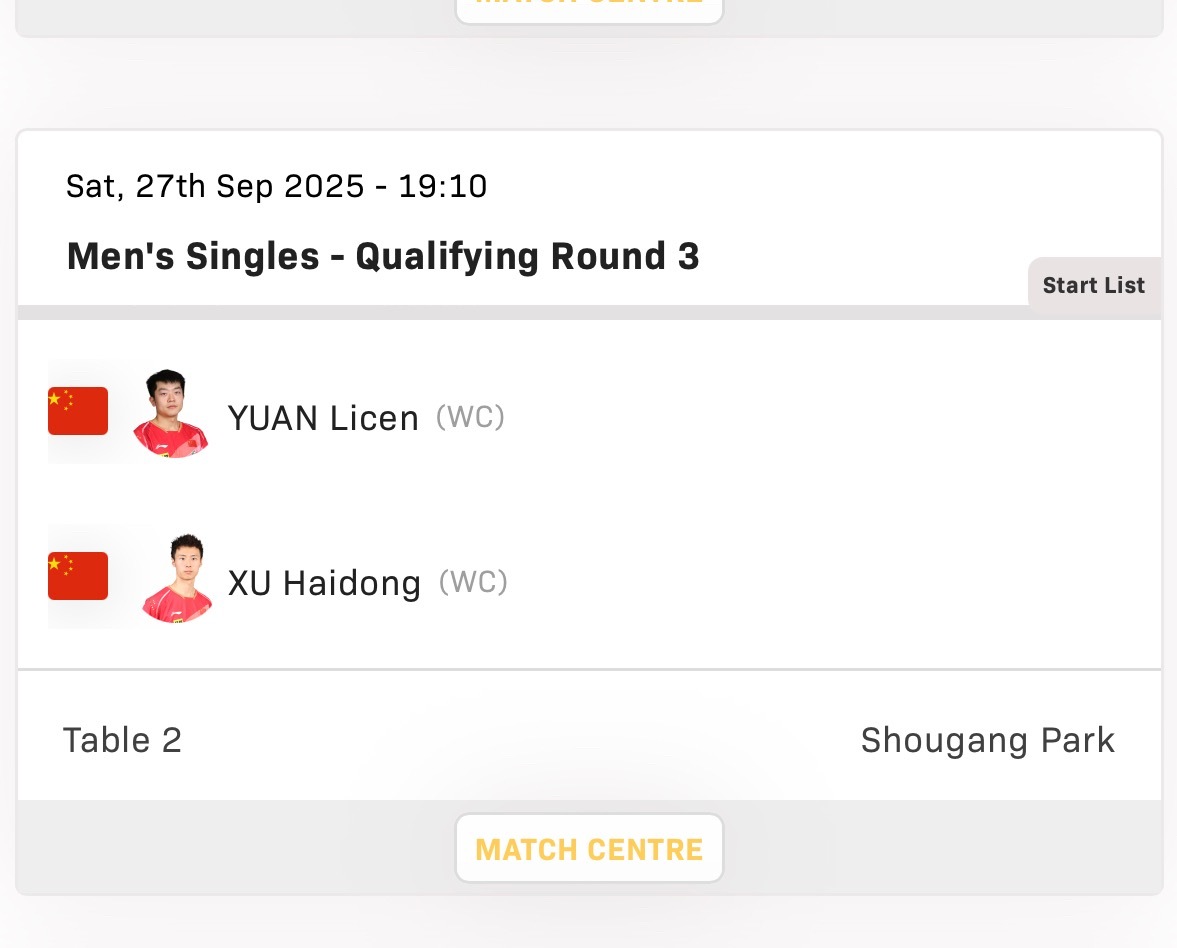Click China flag beside YUAN Licen

click(x=78, y=411)
